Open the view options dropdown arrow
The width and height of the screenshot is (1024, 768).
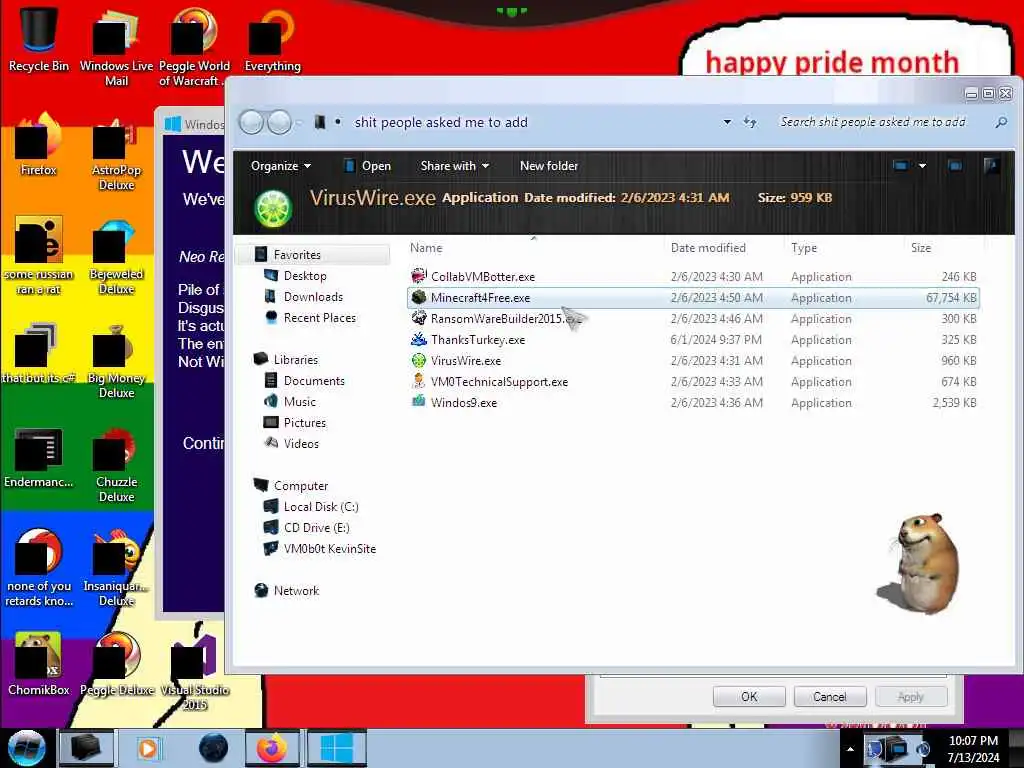click(x=922, y=166)
